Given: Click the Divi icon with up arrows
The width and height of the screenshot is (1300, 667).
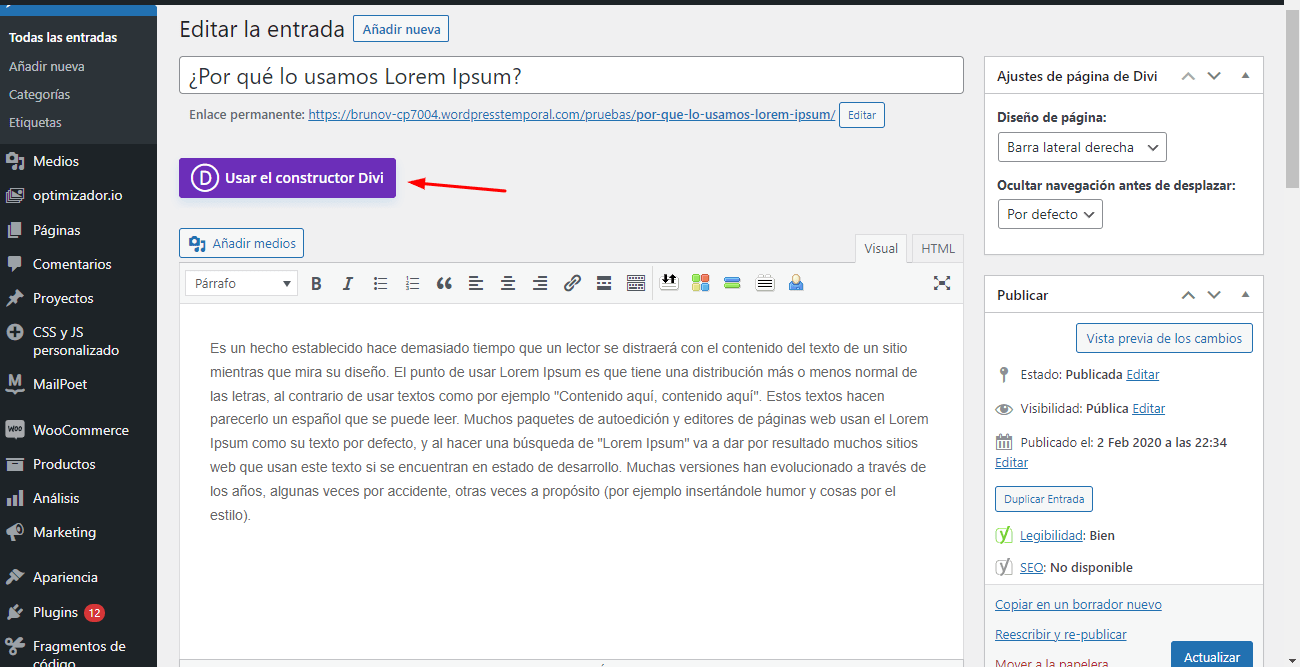Looking at the screenshot, I should click(669, 283).
